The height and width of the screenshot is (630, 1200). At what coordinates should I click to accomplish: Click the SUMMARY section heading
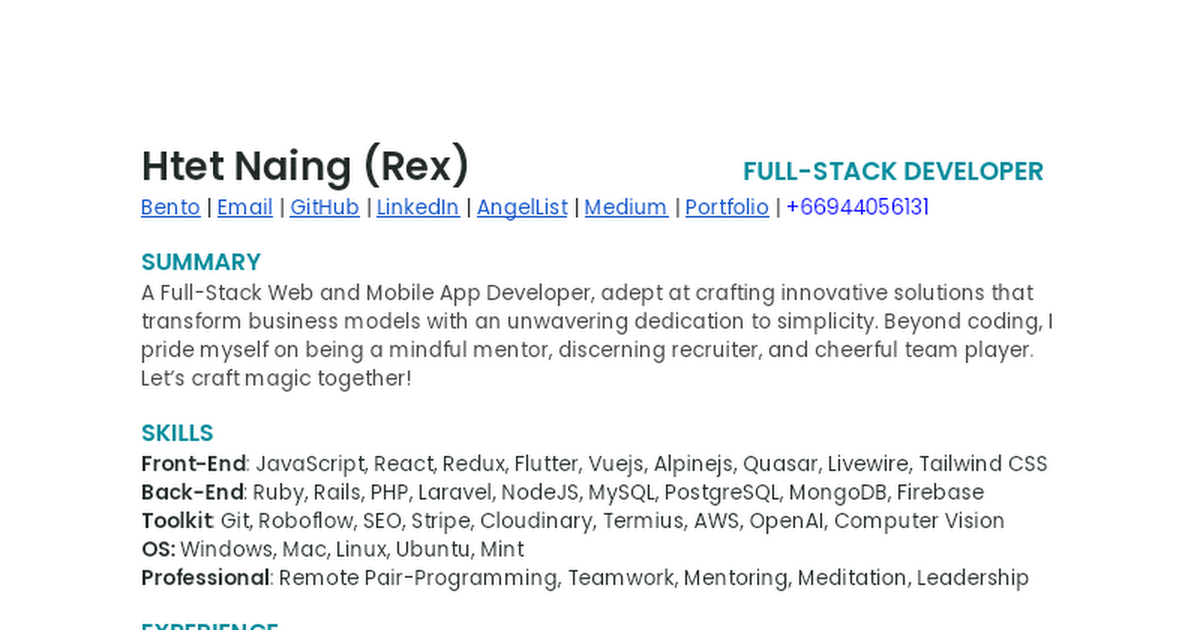tap(201, 262)
